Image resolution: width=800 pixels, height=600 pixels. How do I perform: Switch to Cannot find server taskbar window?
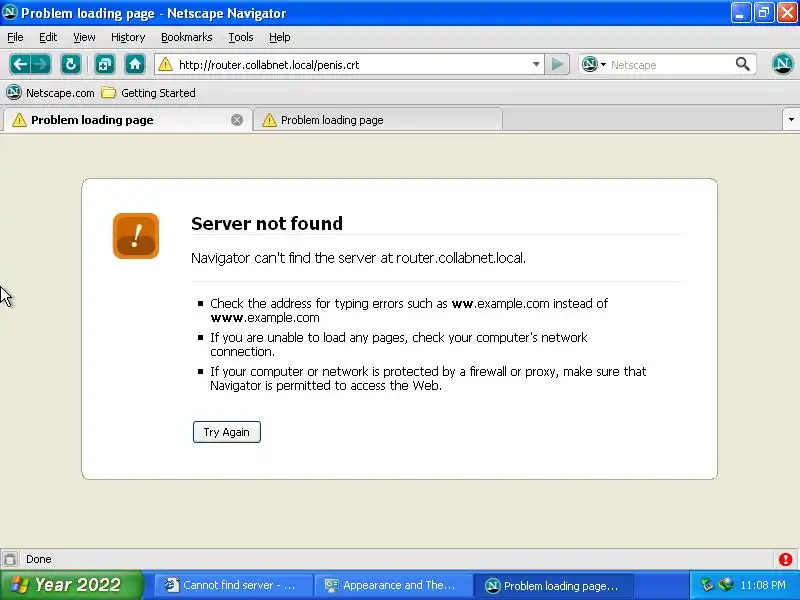[x=233, y=585]
